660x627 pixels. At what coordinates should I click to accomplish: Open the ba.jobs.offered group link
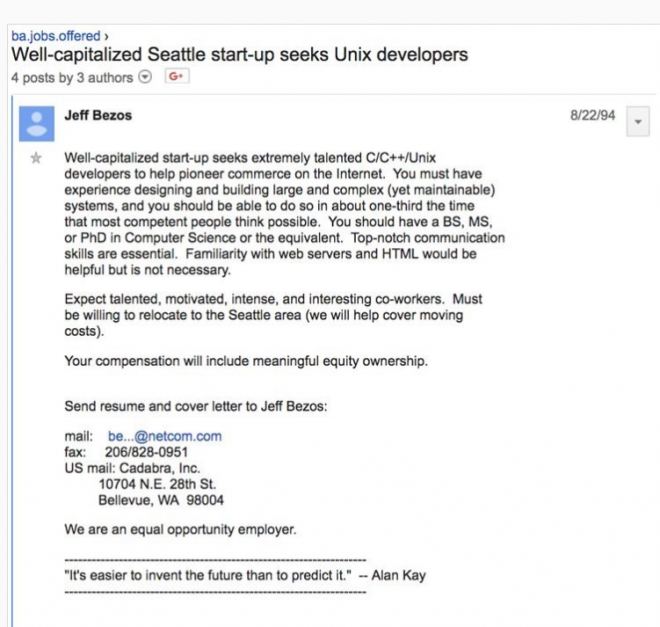pyautogui.click(x=56, y=36)
